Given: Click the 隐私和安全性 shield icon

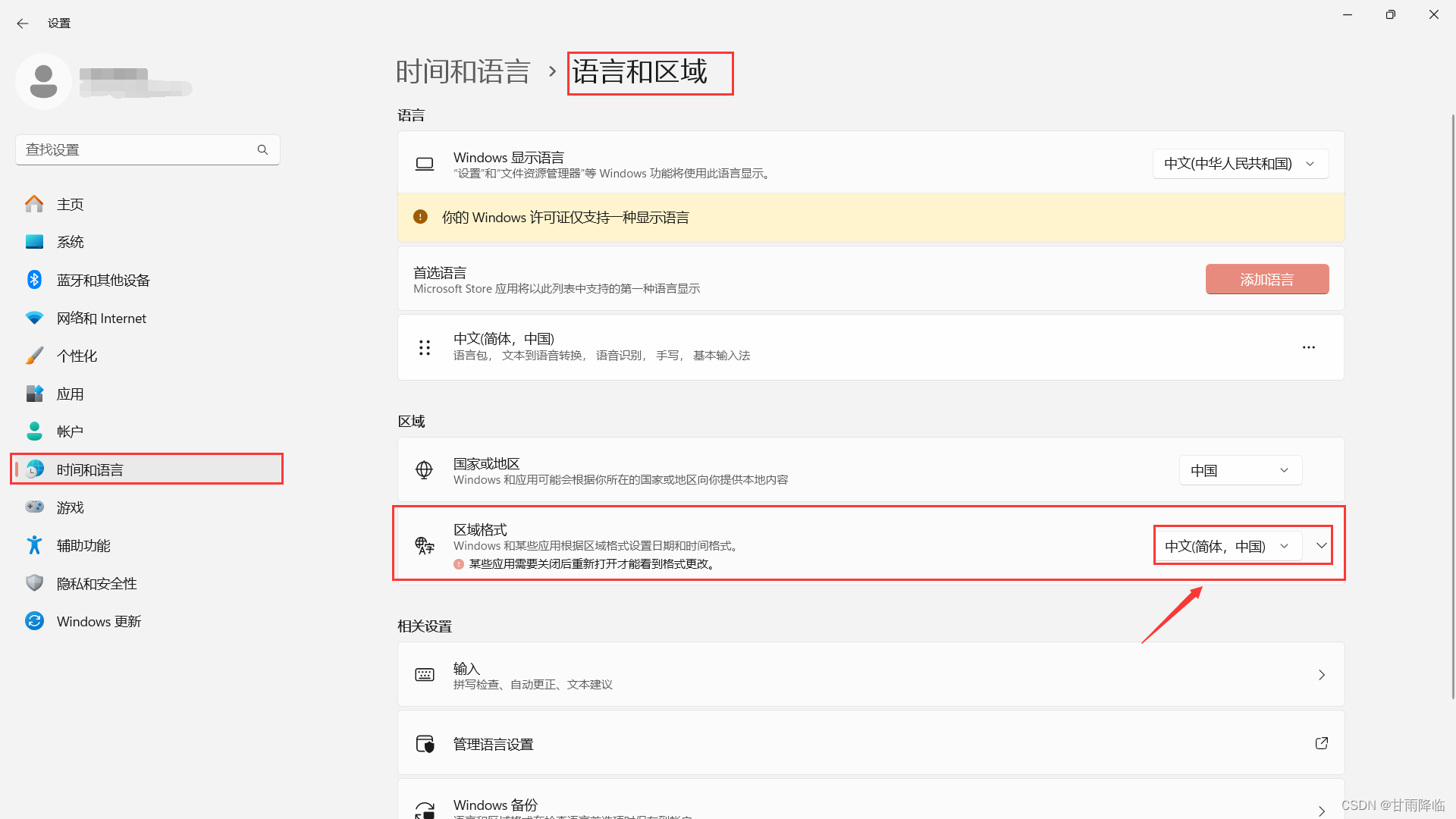Looking at the screenshot, I should point(34,583).
